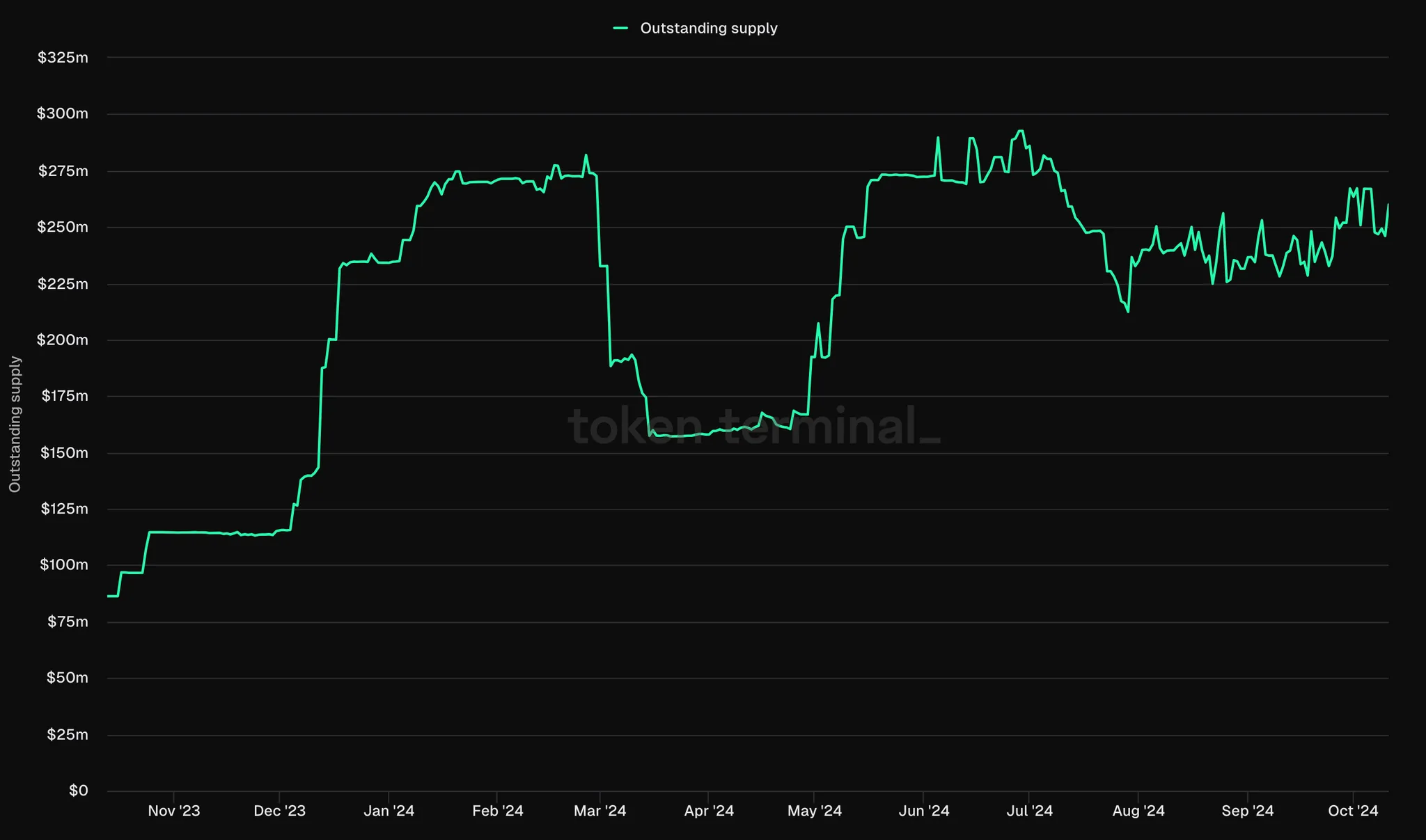Click the Jan '24 x-axis label
Image resolution: width=1426 pixels, height=840 pixels.
click(x=389, y=811)
